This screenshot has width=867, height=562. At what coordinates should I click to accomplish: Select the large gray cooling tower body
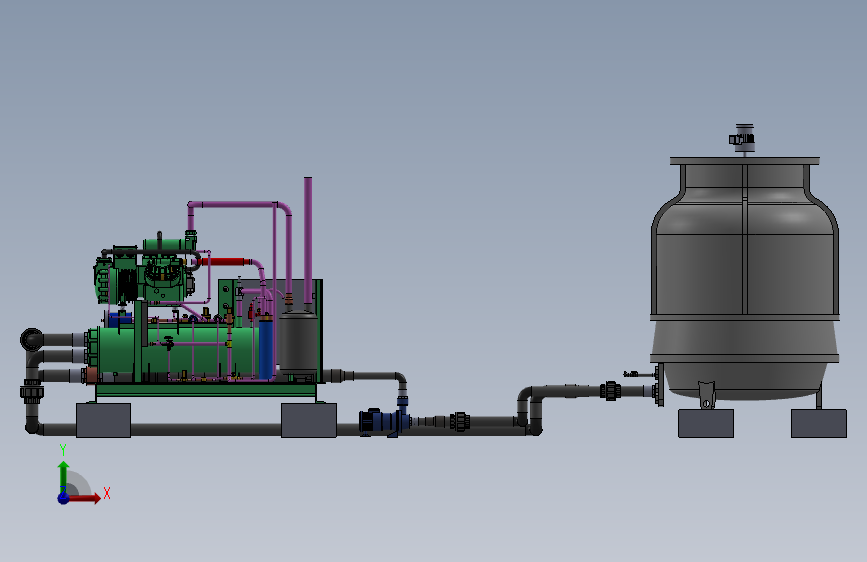pos(745,277)
